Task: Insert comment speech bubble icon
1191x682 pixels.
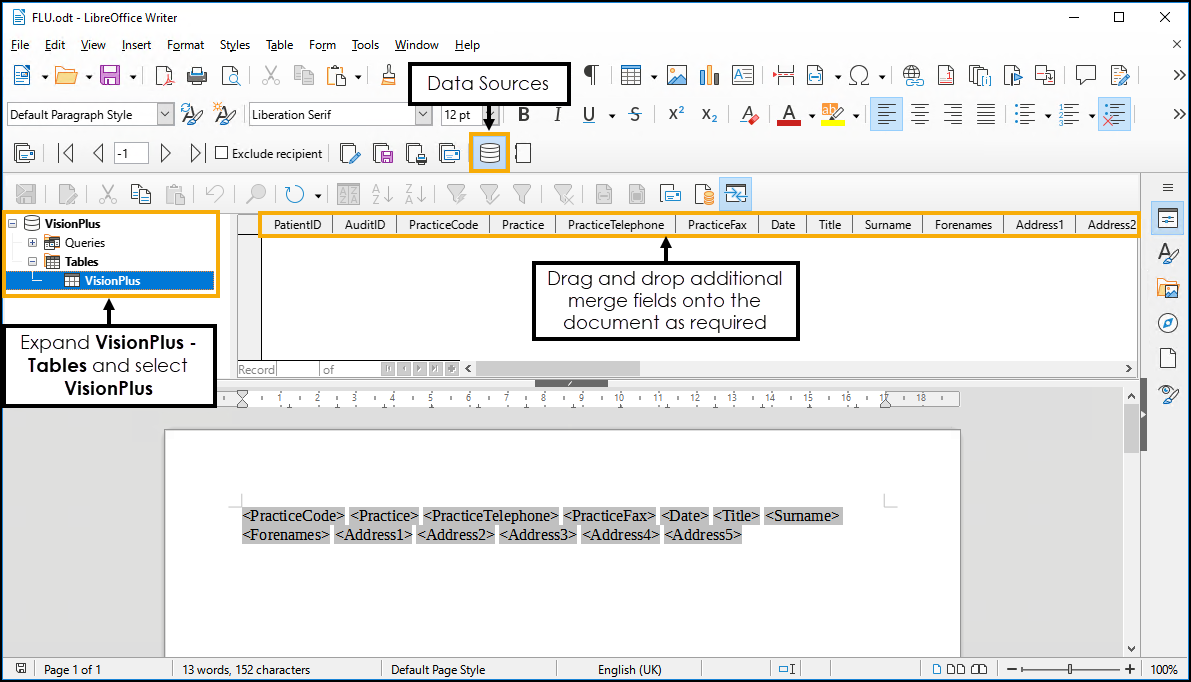Action: (1085, 75)
